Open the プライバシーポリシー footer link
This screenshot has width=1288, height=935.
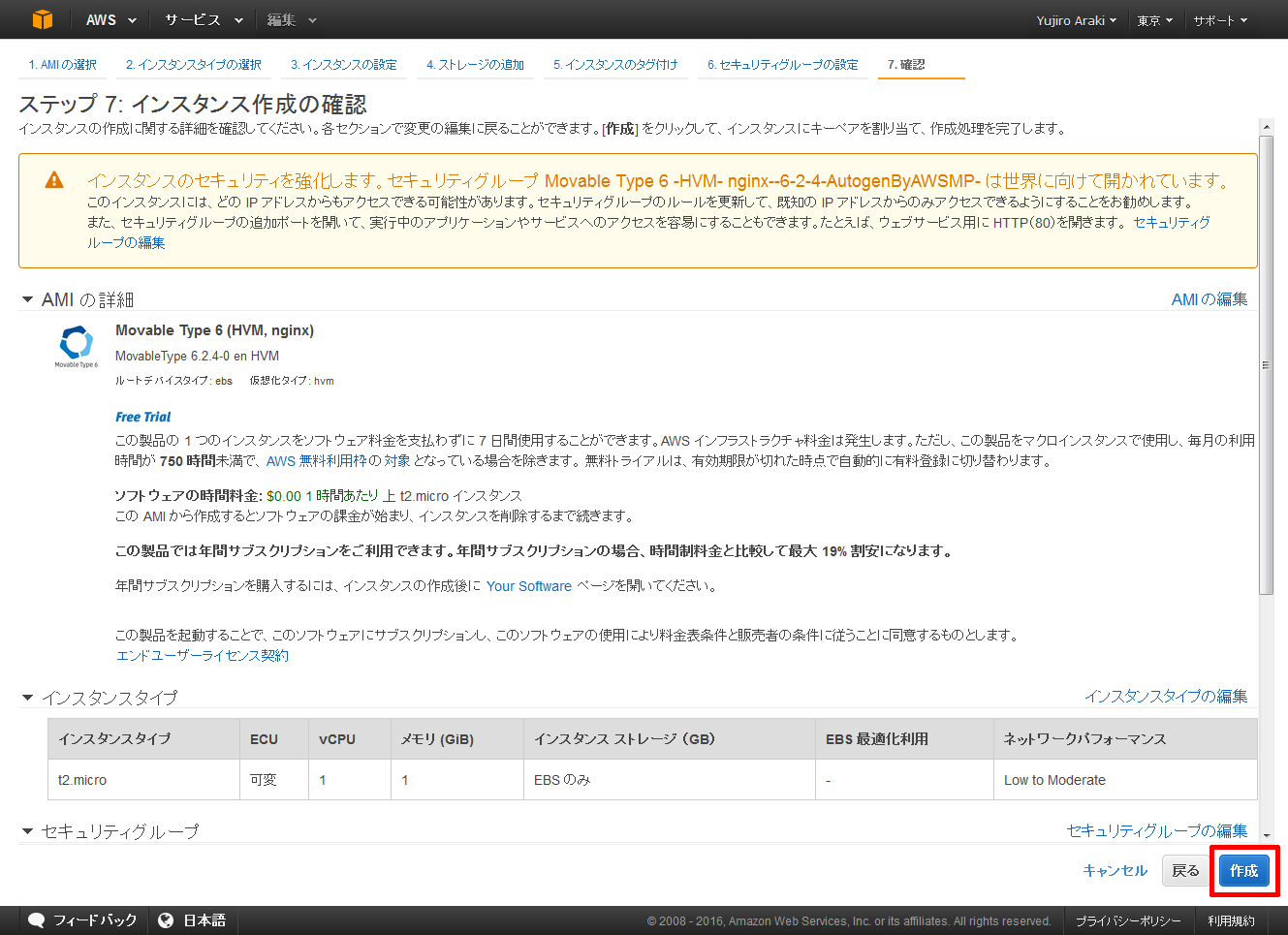tap(1128, 921)
